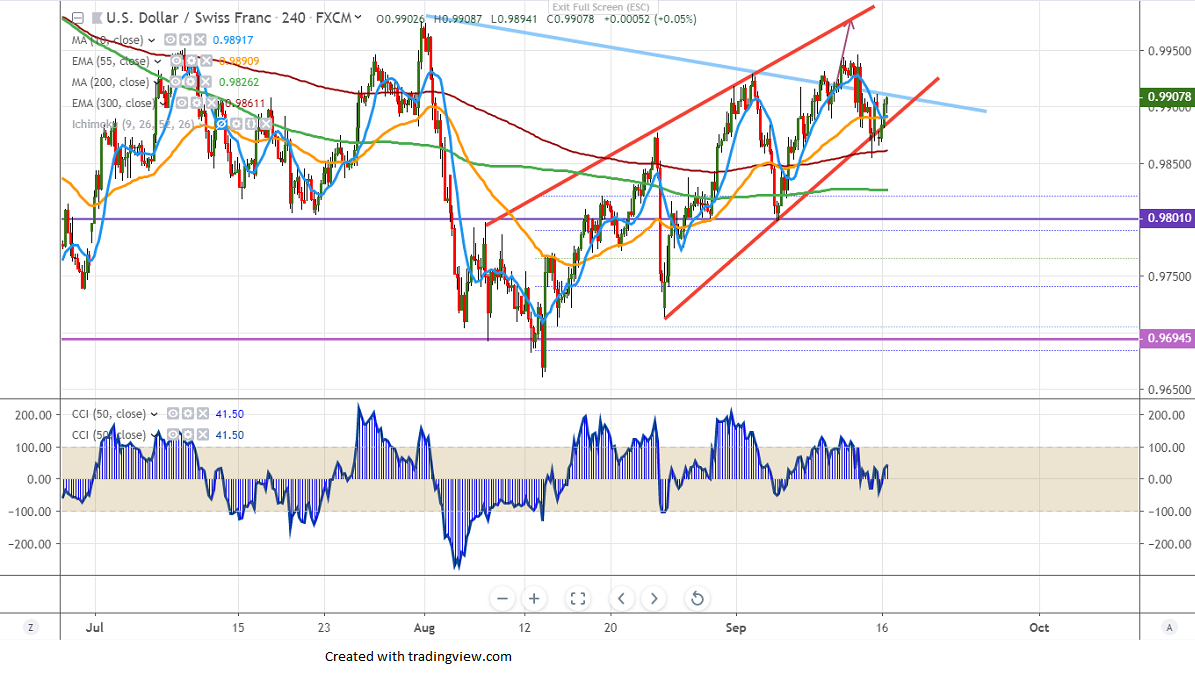This screenshot has height=679, width=1195.
Task: Click the Created with tradingview.com caption
Action: pyautogui.click(x=418, y=656)
